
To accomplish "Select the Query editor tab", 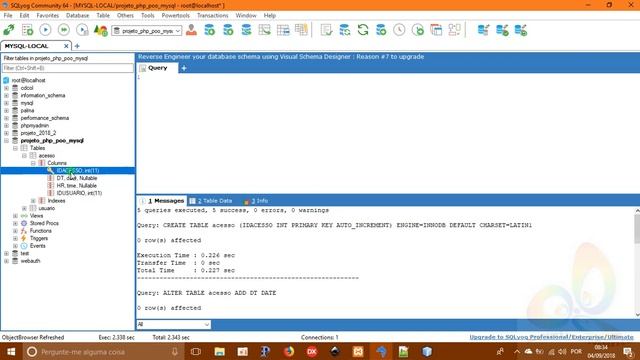I will (158, 68).
